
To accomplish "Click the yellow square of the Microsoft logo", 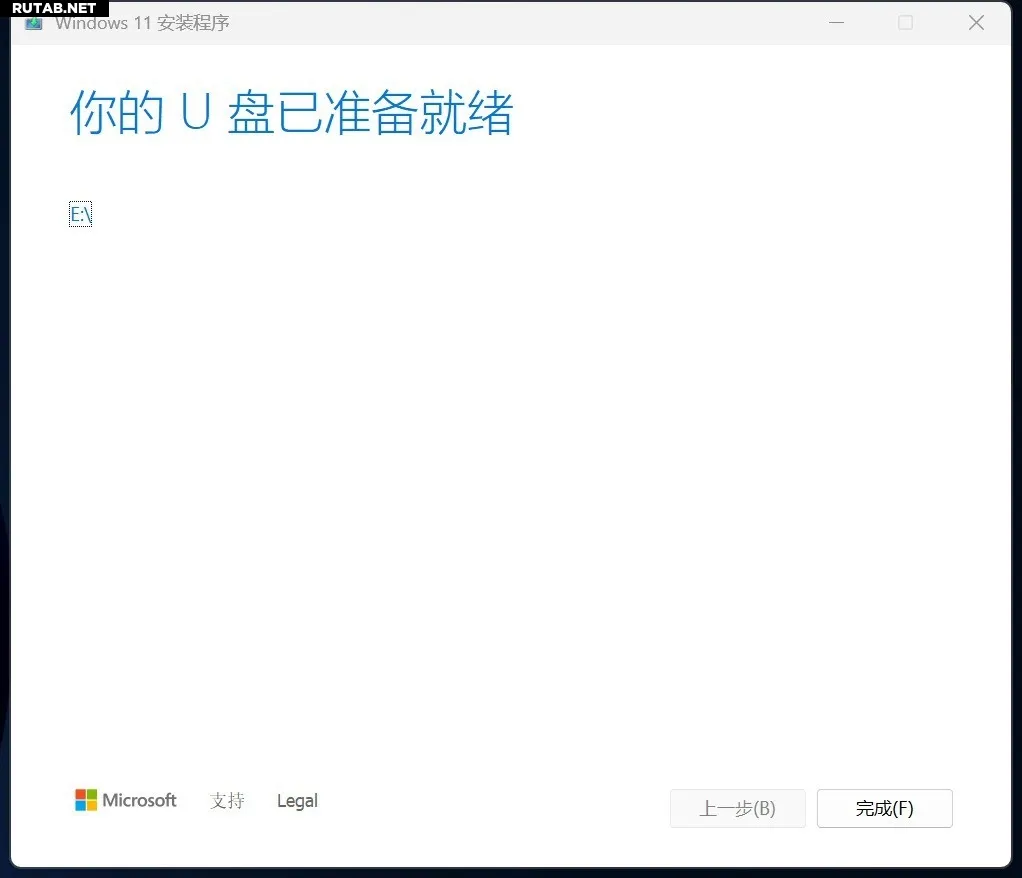I will coord(92,806).
